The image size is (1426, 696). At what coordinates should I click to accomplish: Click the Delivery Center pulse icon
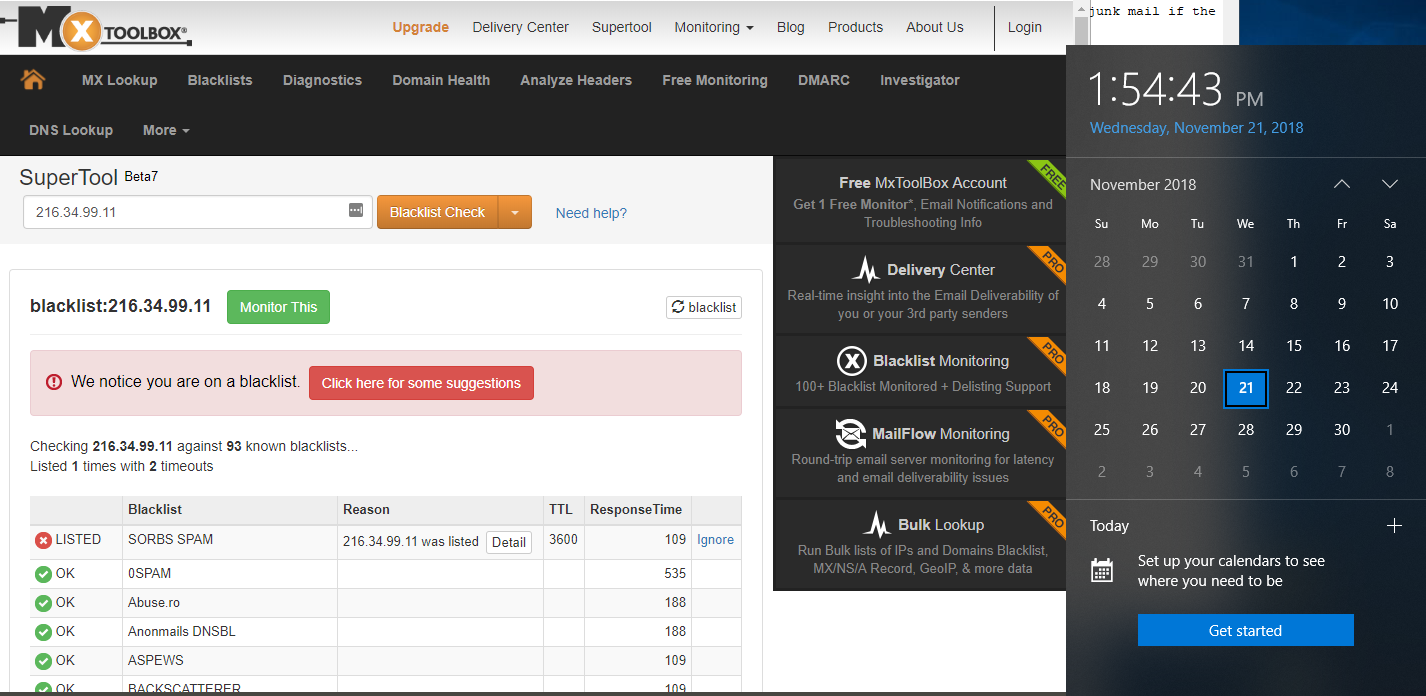point(866,269)
